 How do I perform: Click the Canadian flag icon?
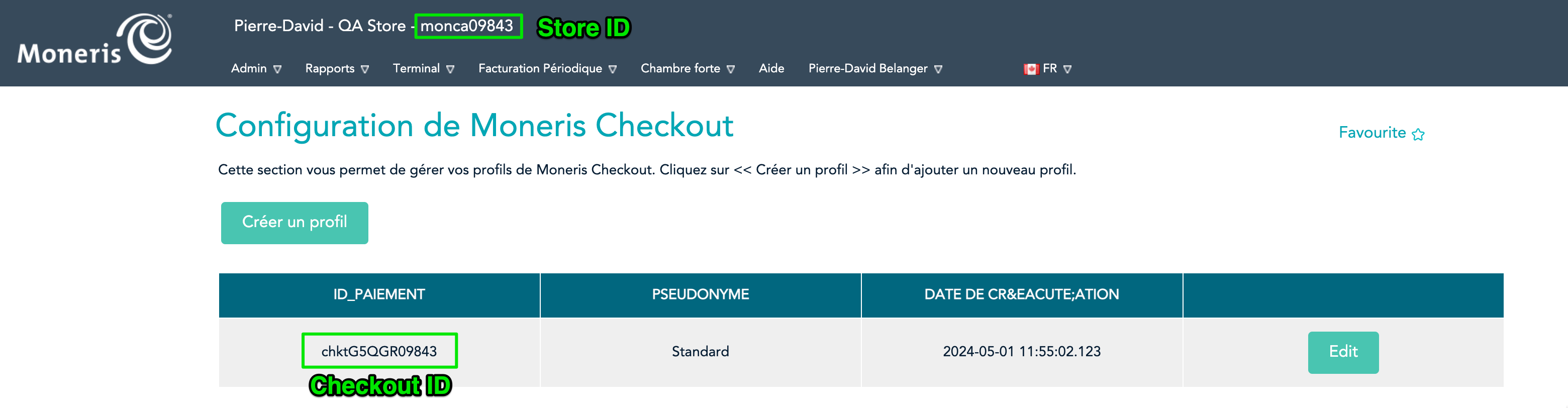[x=1031, y=69]
